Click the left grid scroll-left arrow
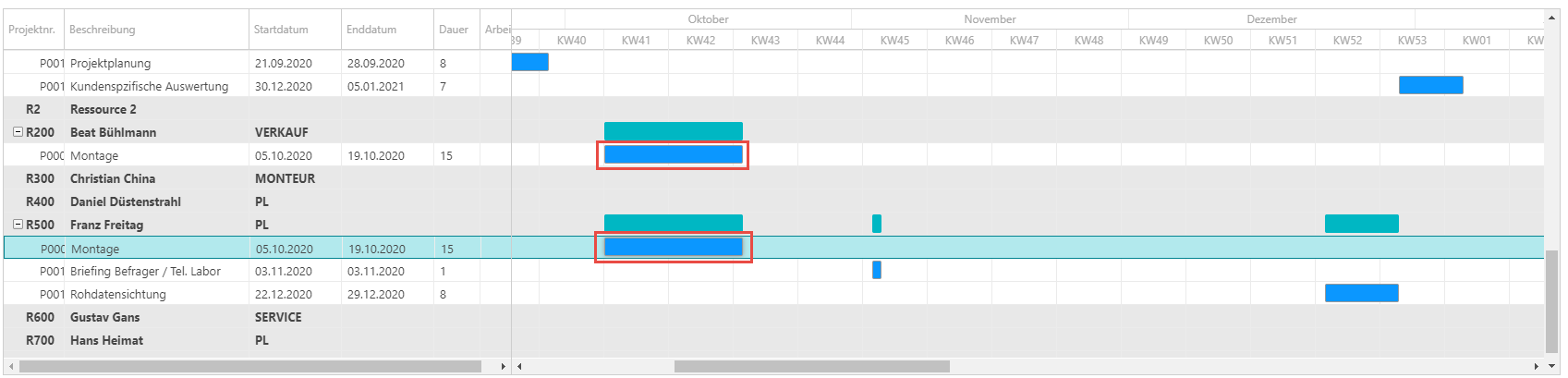1568x378 pixels. point(11,367)
